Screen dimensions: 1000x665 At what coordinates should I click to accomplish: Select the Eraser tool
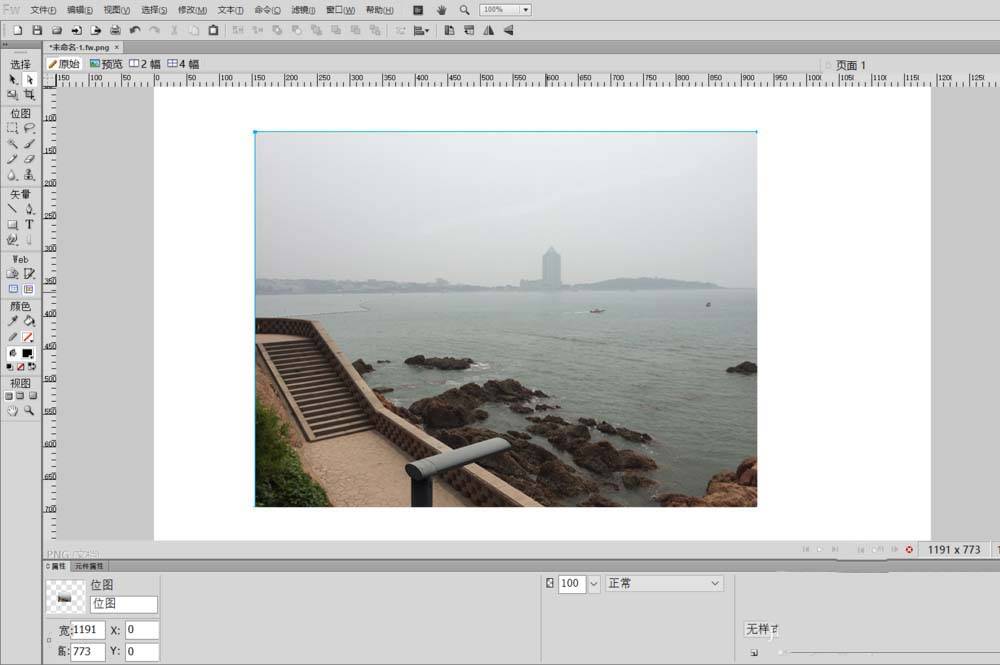pos(29,159)
